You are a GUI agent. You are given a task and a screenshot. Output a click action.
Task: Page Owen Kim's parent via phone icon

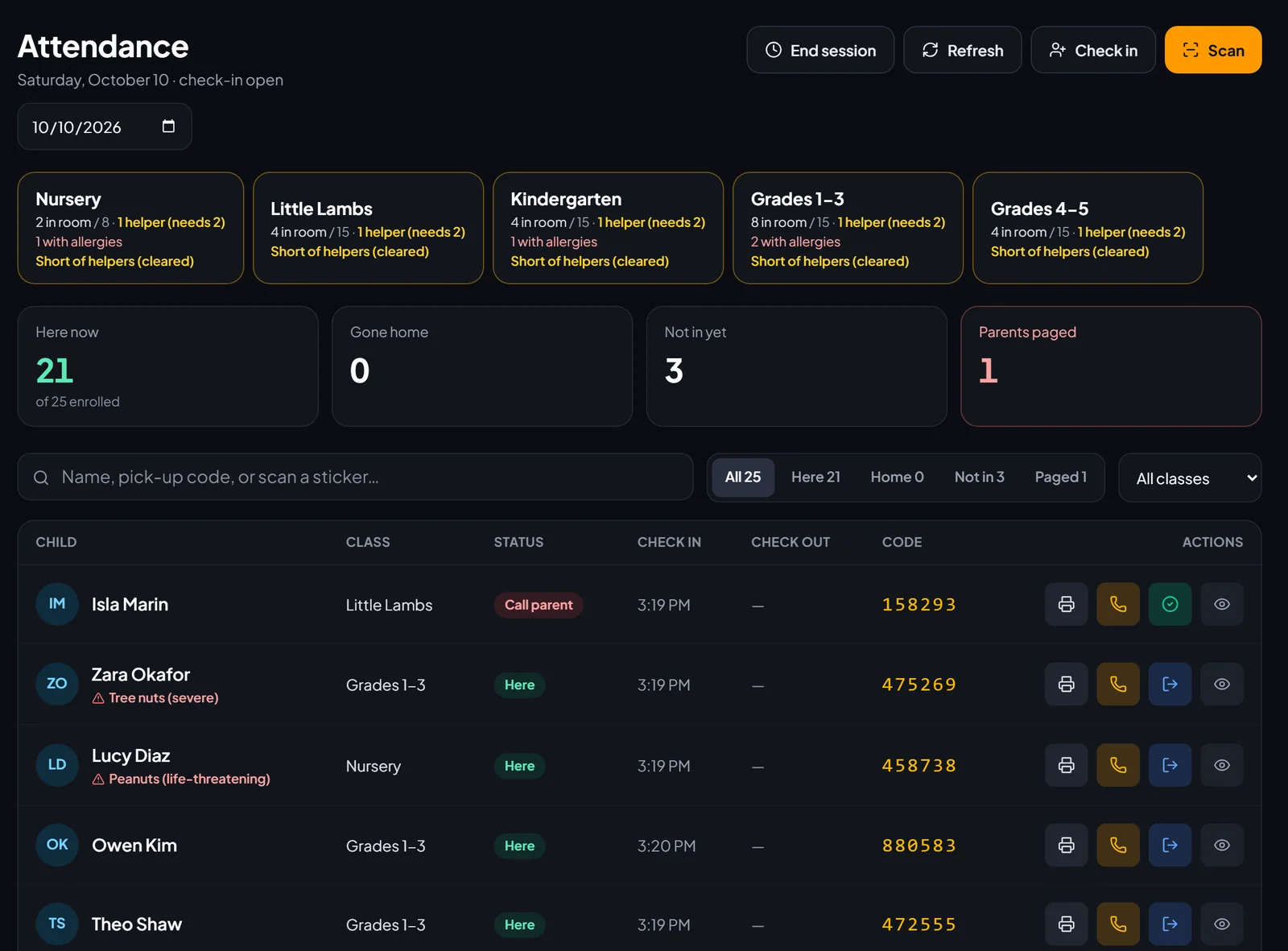pyautogui.click(x=1118, y=845)
